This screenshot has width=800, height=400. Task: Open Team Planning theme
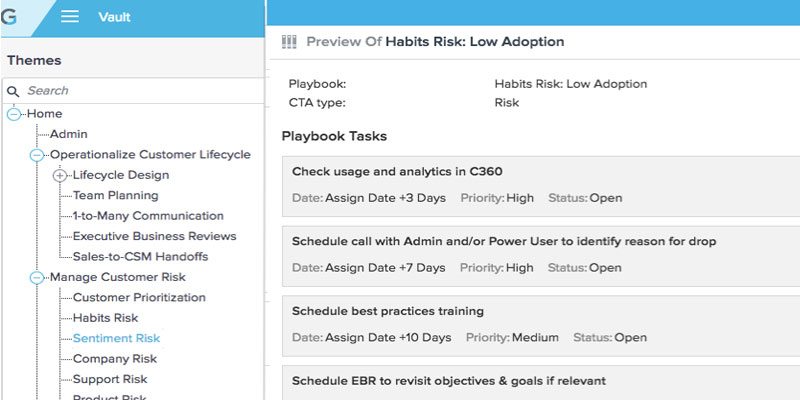pos(116,195)
